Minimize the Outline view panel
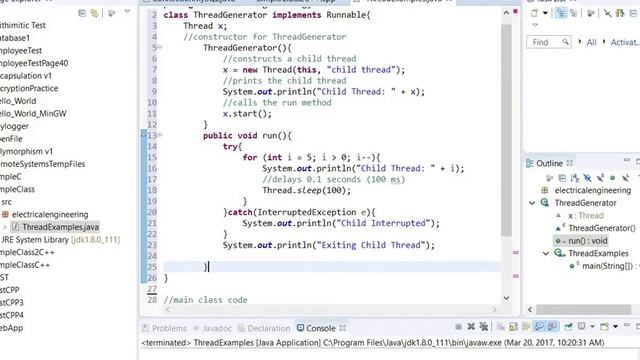The height and width of the screenshot is (360, 640). click(x=627, y=160)
